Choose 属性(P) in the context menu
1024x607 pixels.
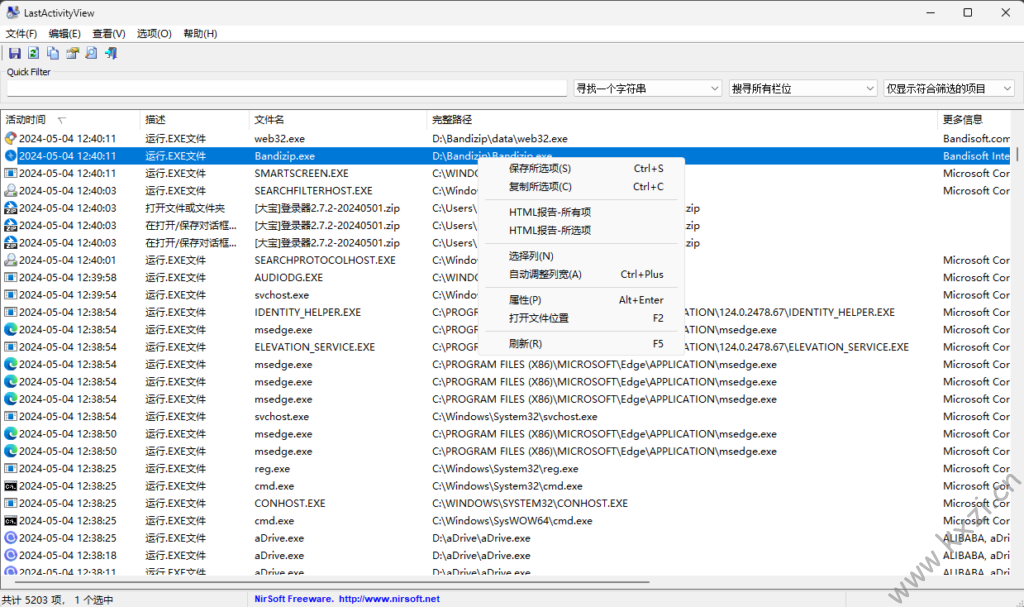pos(581,300)
